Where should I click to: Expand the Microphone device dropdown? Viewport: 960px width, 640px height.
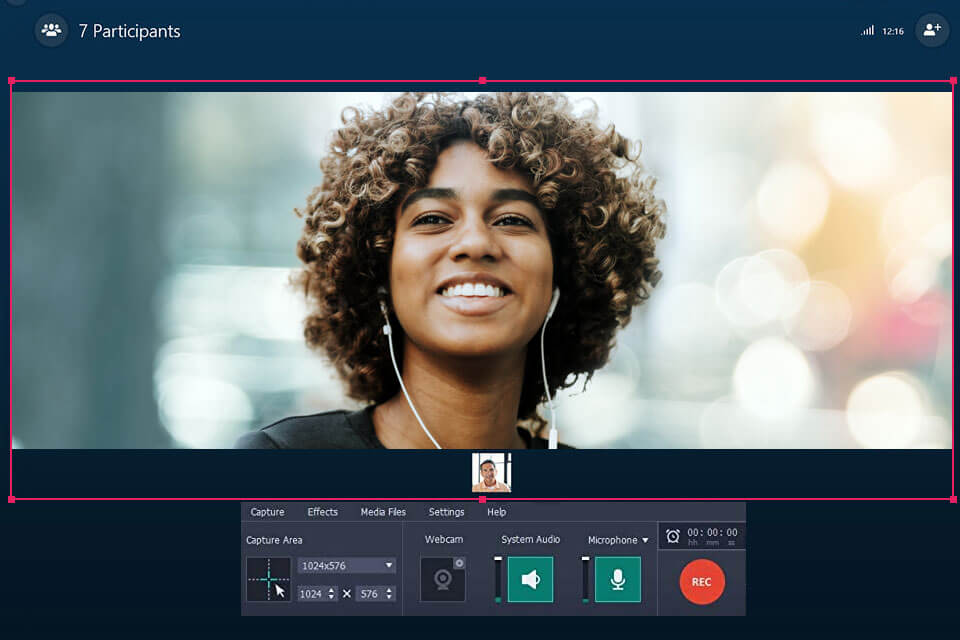point(645,540)
